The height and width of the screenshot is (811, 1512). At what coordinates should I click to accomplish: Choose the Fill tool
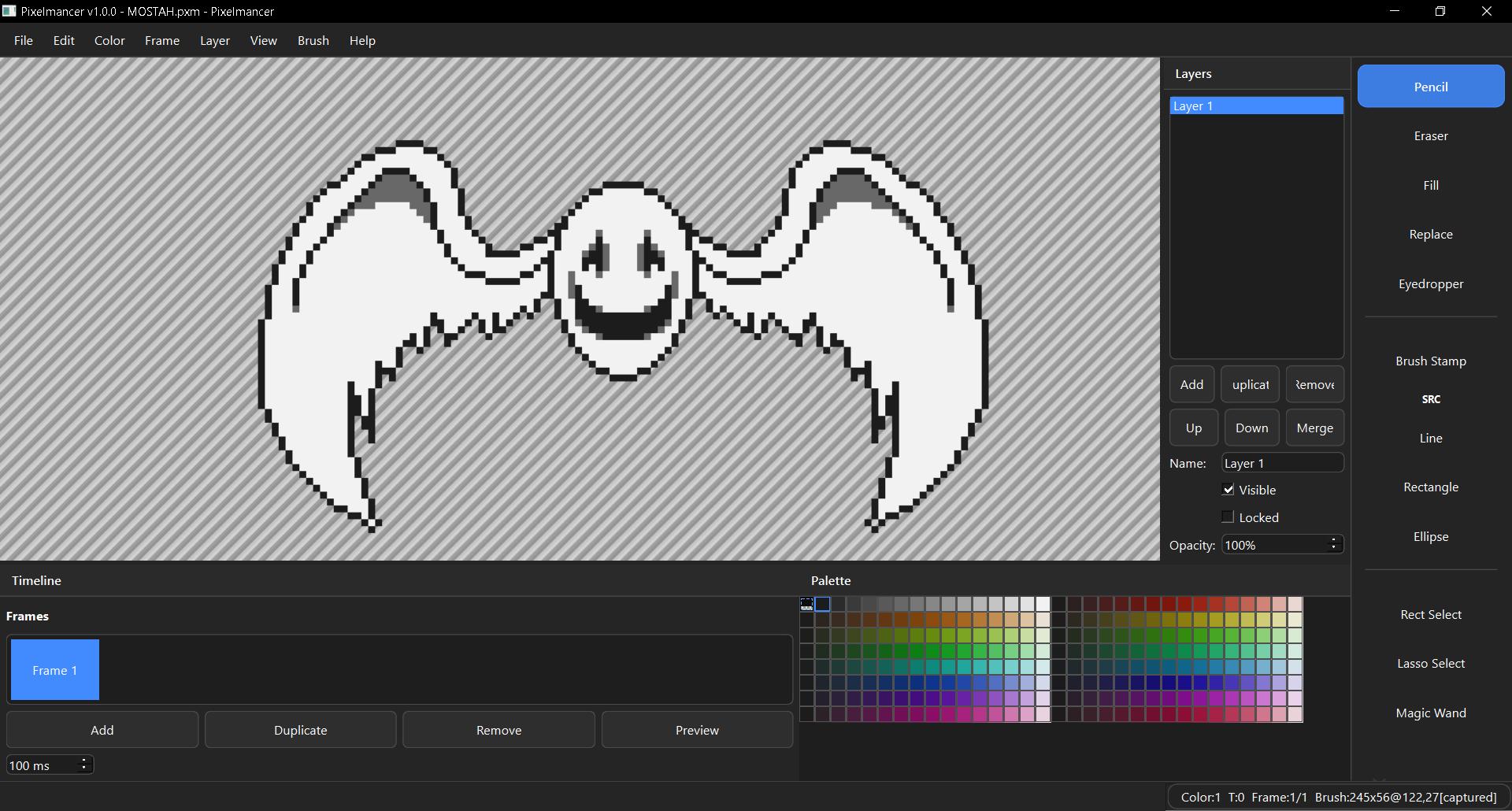[x=1431, y=185]
